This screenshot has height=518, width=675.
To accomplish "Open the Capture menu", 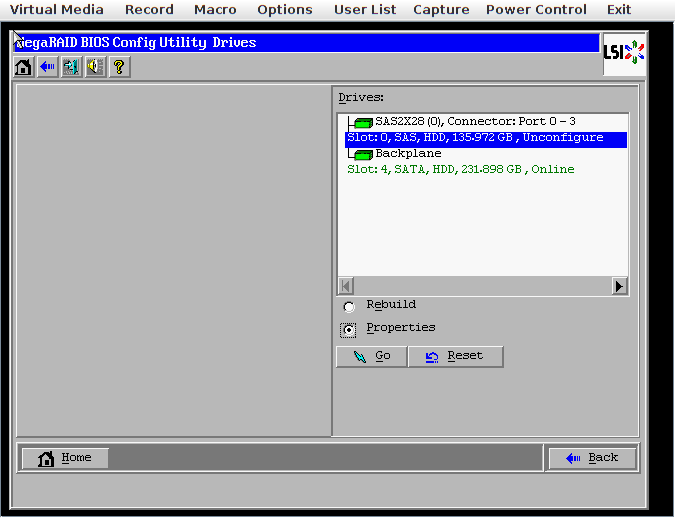I will [x=441, y=9].
